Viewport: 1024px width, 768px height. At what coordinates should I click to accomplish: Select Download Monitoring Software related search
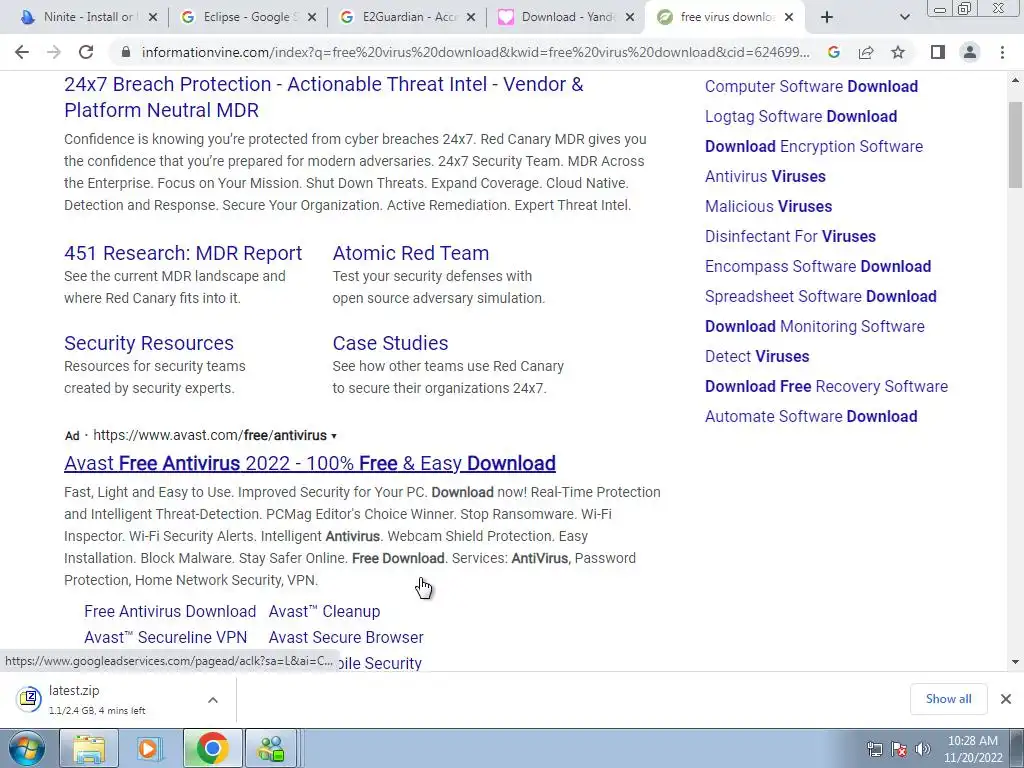[x=814, y=327]
